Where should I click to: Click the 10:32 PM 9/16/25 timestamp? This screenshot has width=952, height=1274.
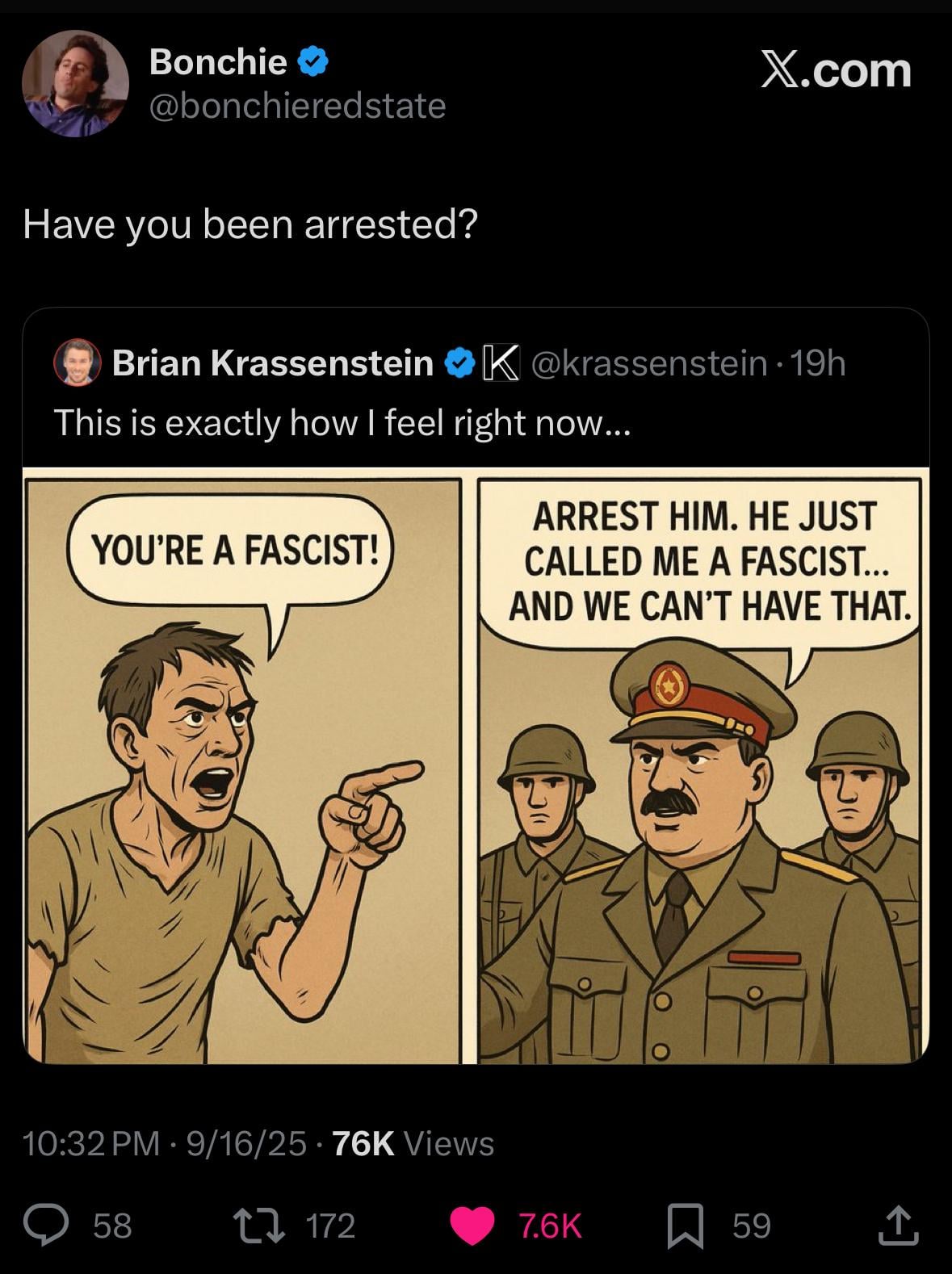pos(165,1143)
